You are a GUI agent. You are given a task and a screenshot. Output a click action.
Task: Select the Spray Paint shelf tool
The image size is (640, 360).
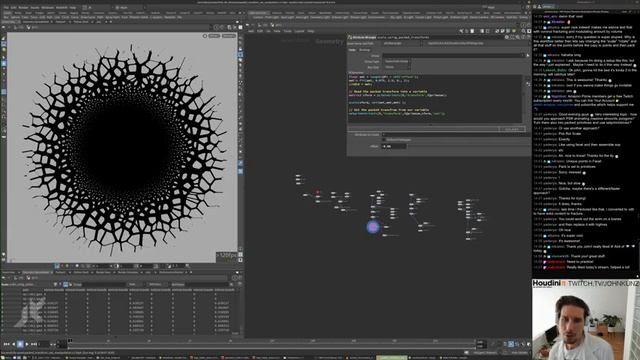113,17
